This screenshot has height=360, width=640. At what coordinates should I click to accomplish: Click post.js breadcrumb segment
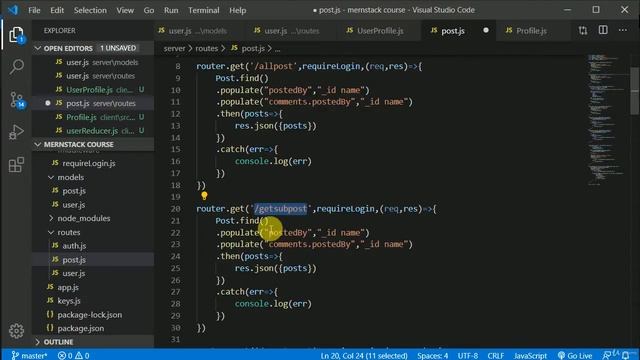tap(248, 49)
